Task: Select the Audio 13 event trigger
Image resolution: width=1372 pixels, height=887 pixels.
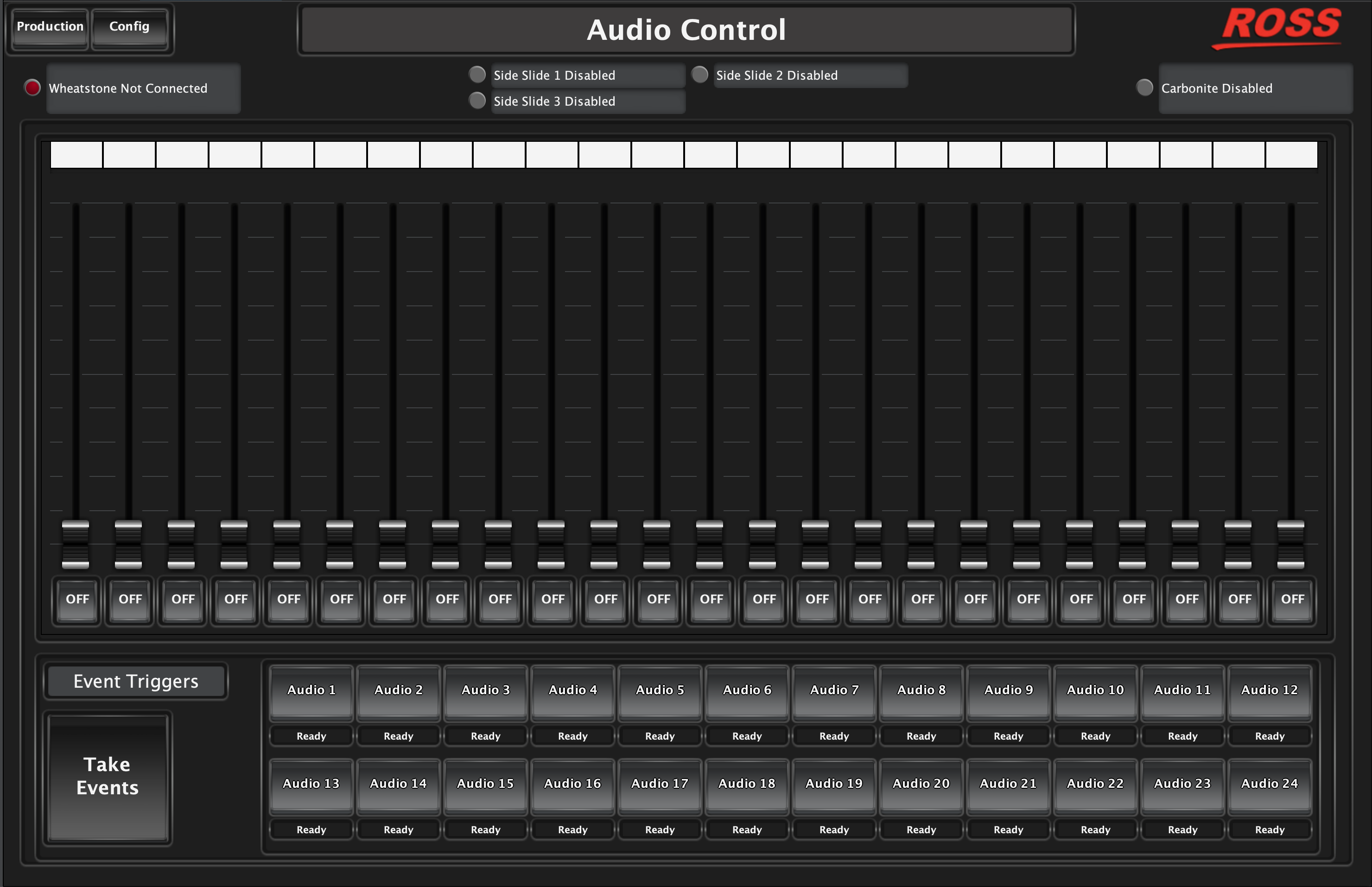Action: 311,785
